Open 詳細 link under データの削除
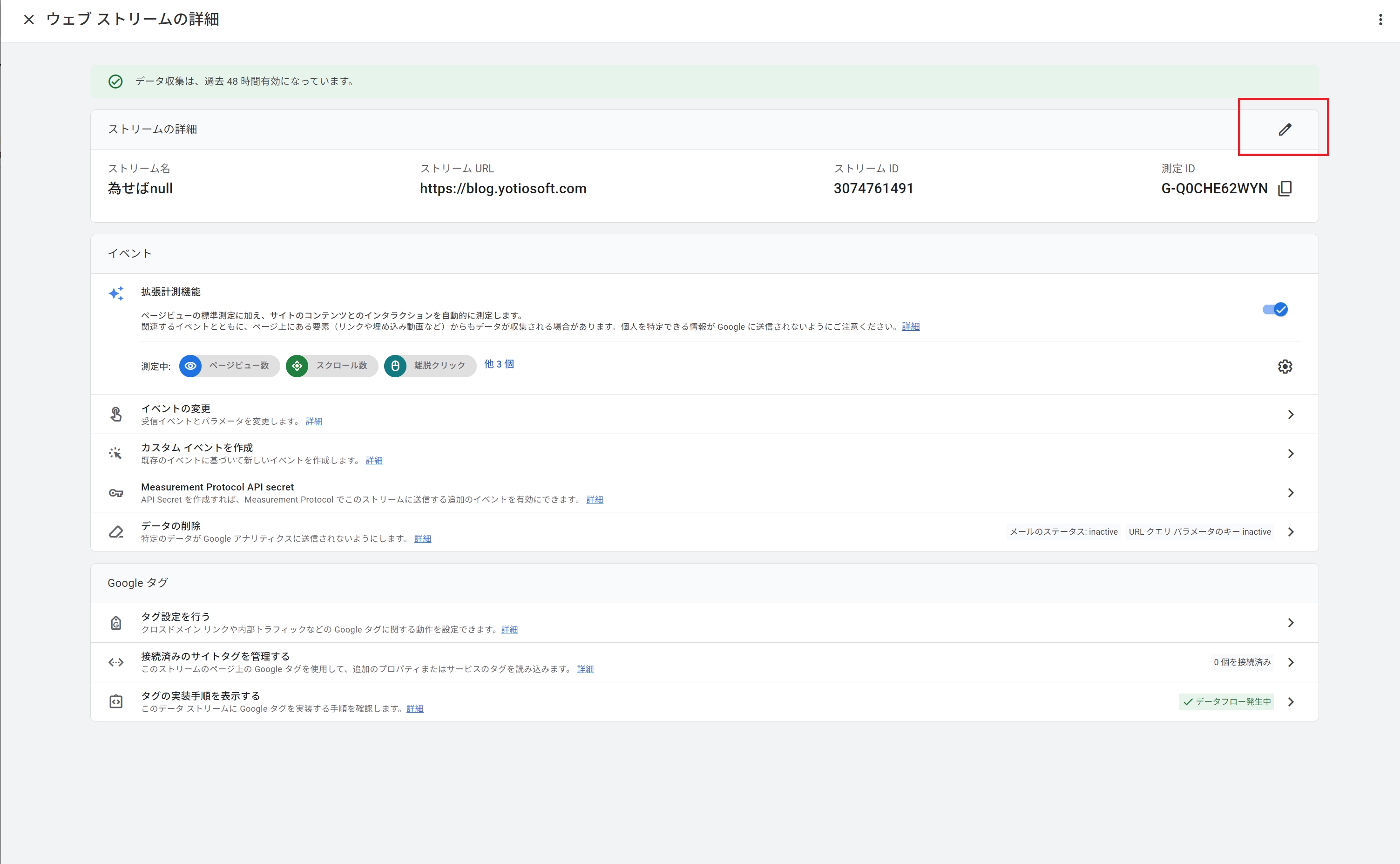Screen dimensions: 1400x864 (x=423, y=539)
